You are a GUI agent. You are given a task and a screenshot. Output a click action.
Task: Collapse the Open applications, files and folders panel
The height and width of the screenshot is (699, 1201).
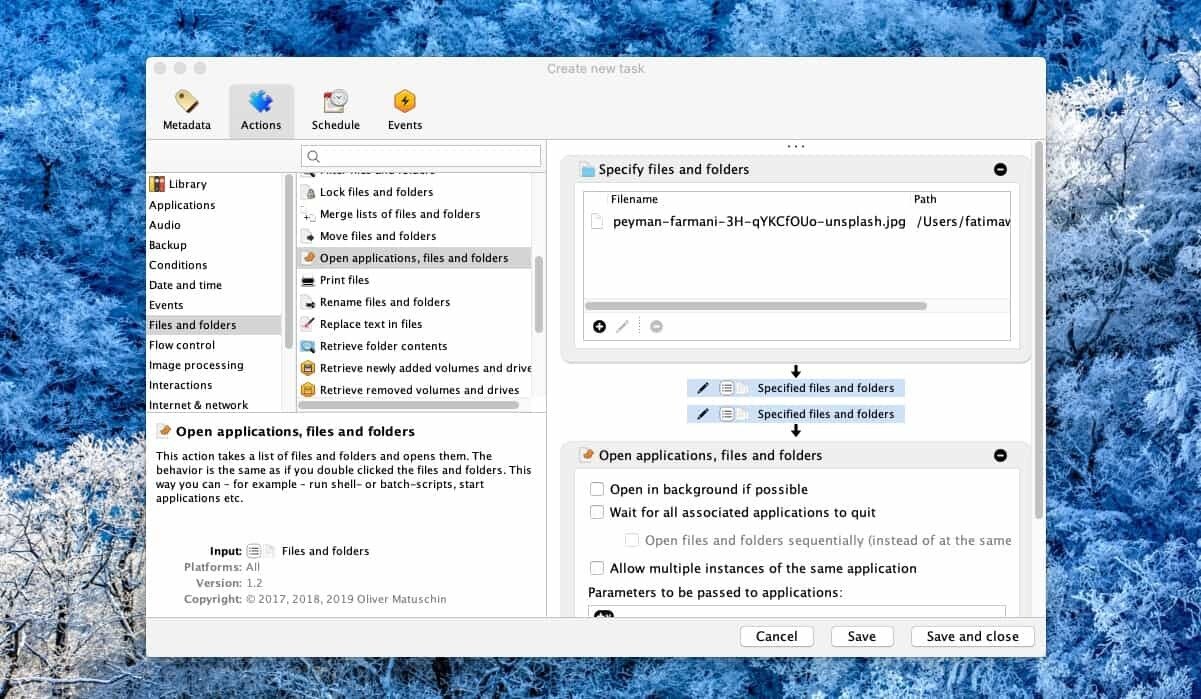(1000, 456)
